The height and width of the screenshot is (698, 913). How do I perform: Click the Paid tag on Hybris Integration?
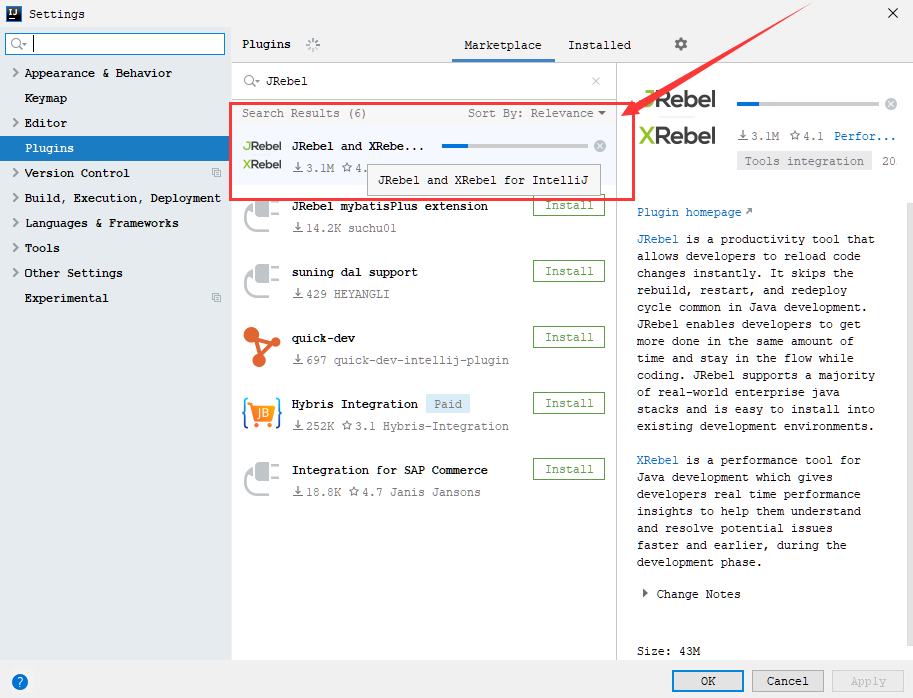click(x=448, y=404)
